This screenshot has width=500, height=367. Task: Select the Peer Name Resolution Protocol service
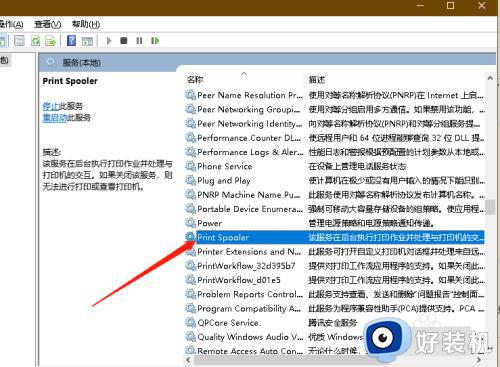point(335,95)
